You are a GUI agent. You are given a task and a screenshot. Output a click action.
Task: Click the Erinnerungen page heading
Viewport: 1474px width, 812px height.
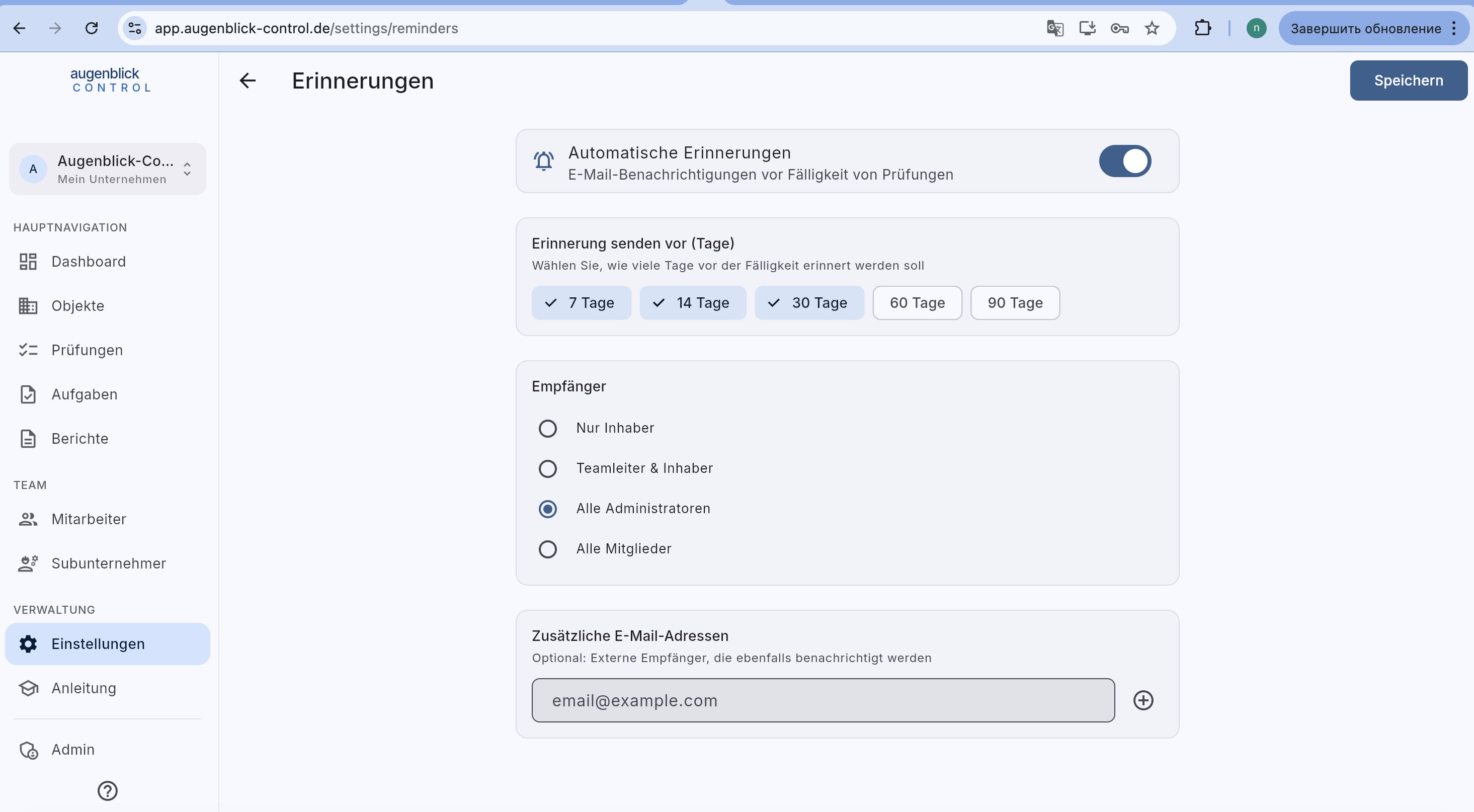[363, 80]
